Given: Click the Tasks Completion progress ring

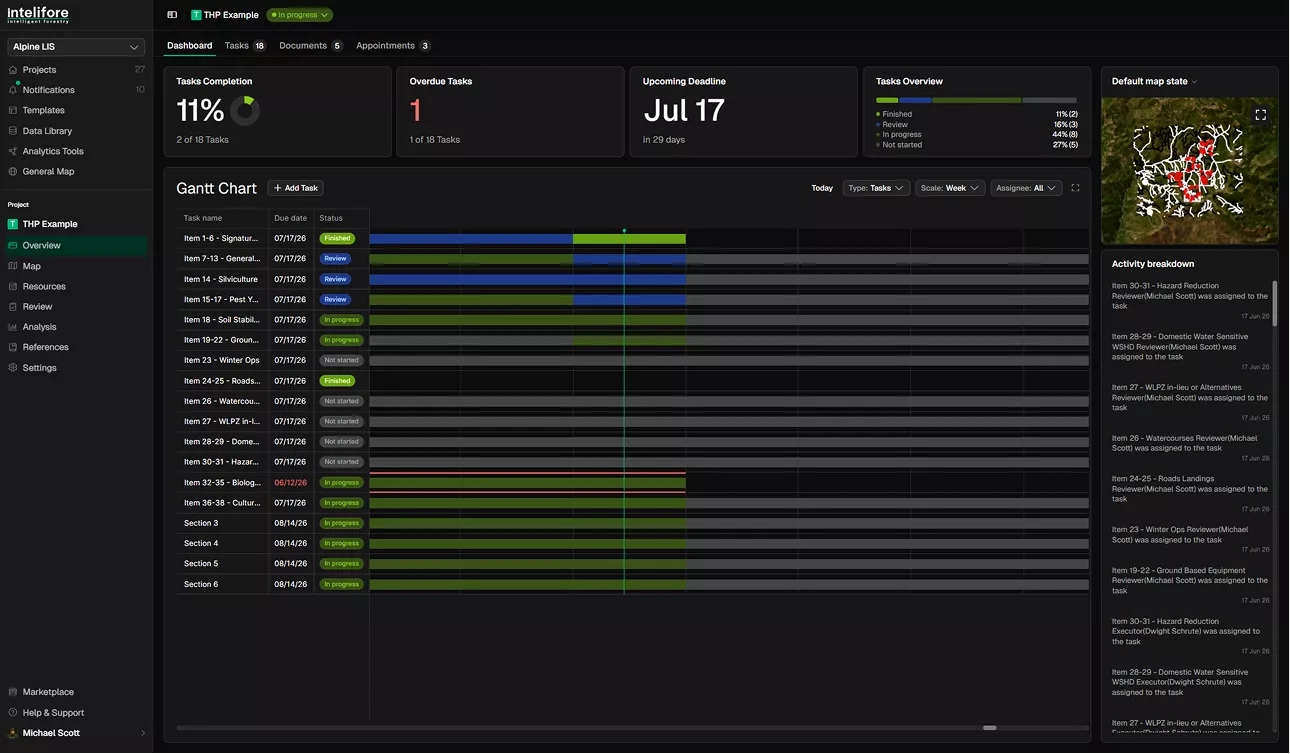Looking at the screenshot, I should point(245,110).
